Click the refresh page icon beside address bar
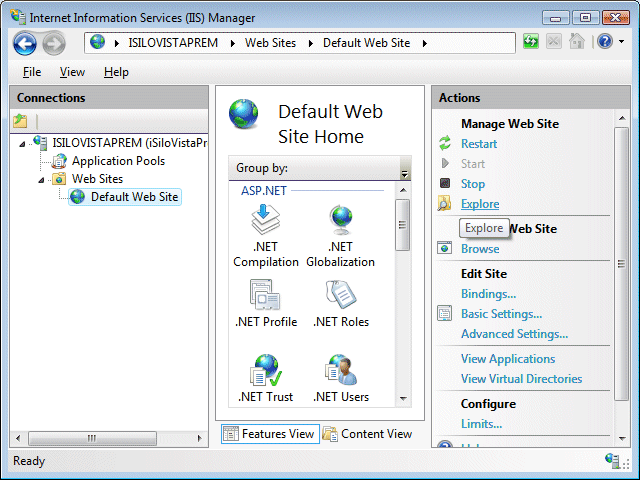The width and height of the screenshot is (640, 480). [530, 42]
